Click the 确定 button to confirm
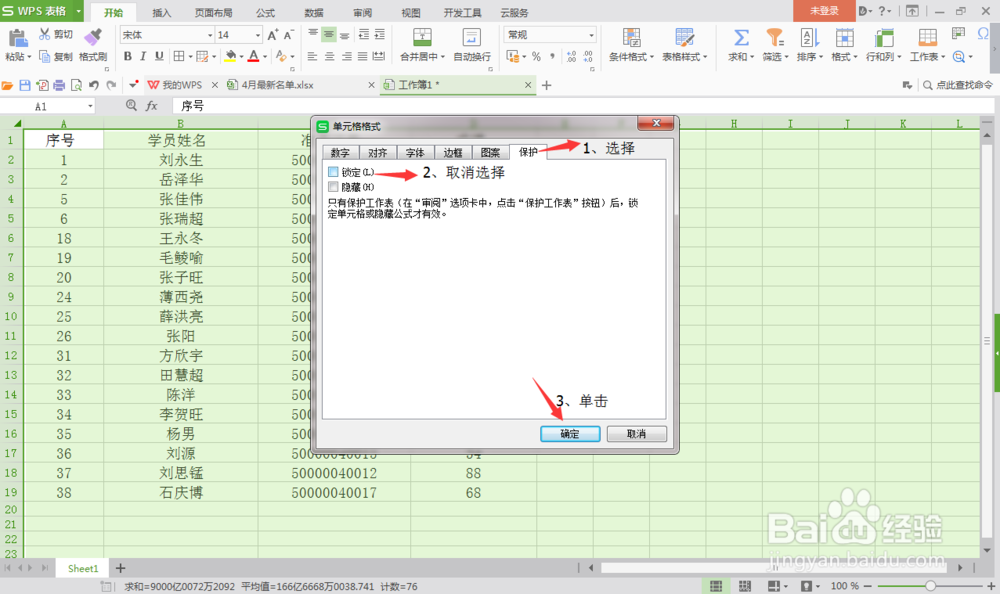The image size is (1000, 594). click(569, 433)
